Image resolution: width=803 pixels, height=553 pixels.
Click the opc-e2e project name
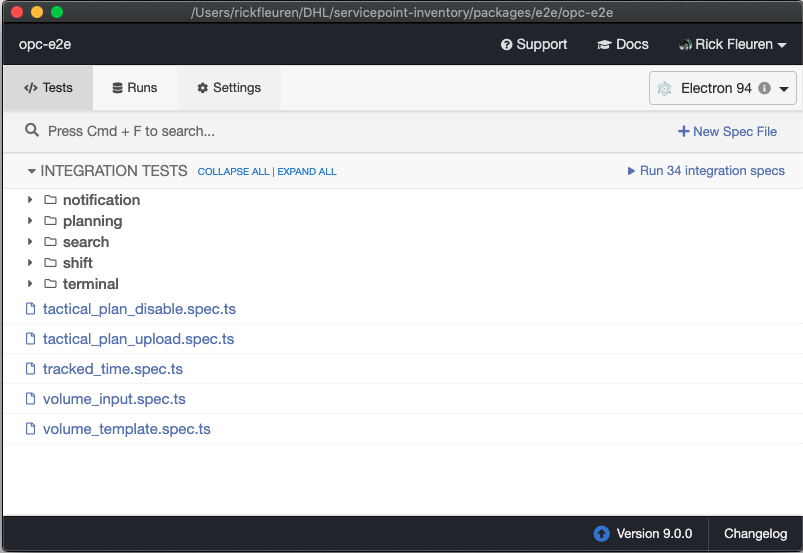45,45
